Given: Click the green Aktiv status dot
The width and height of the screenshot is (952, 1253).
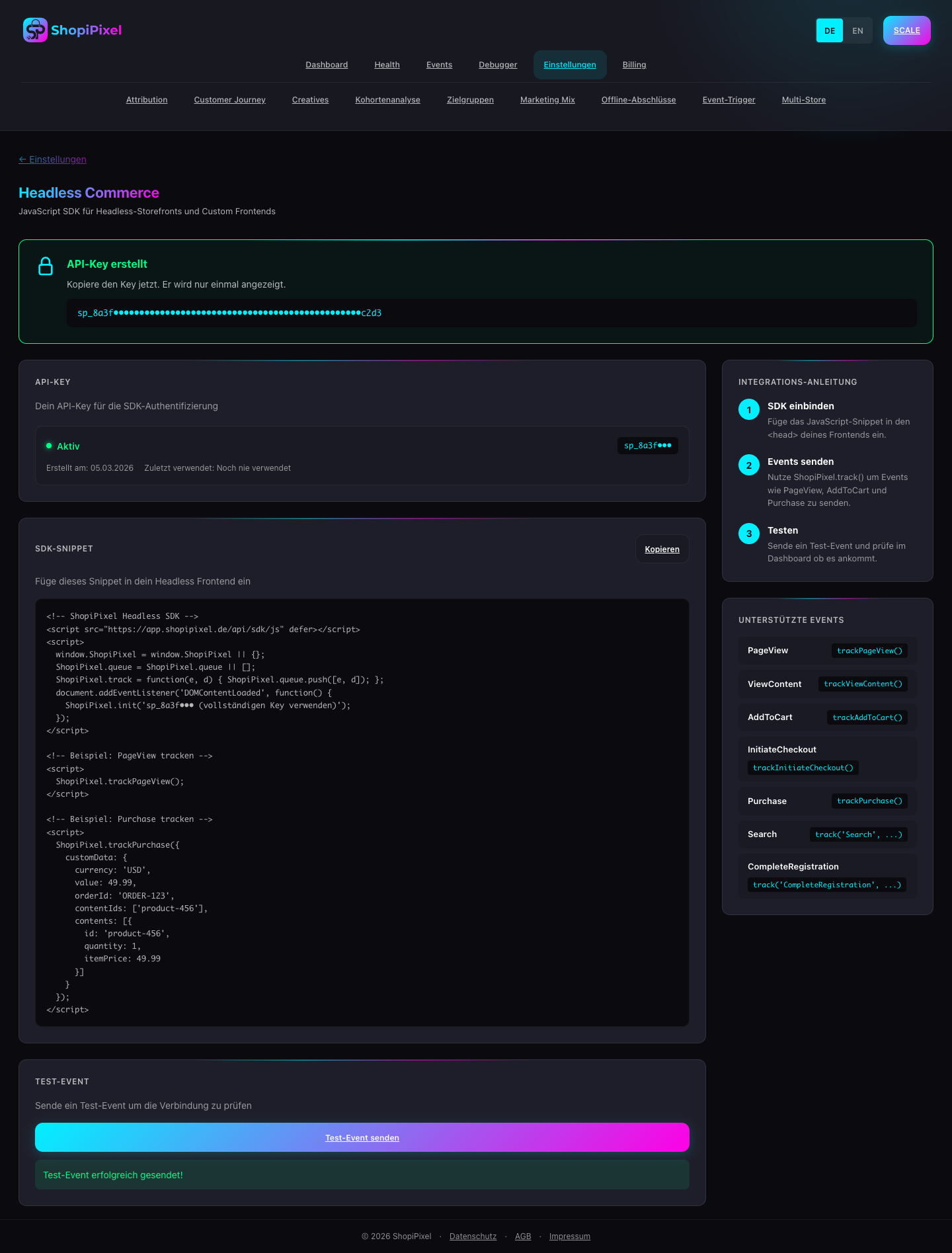Looking at the screenshot, I should click(49, 446).
